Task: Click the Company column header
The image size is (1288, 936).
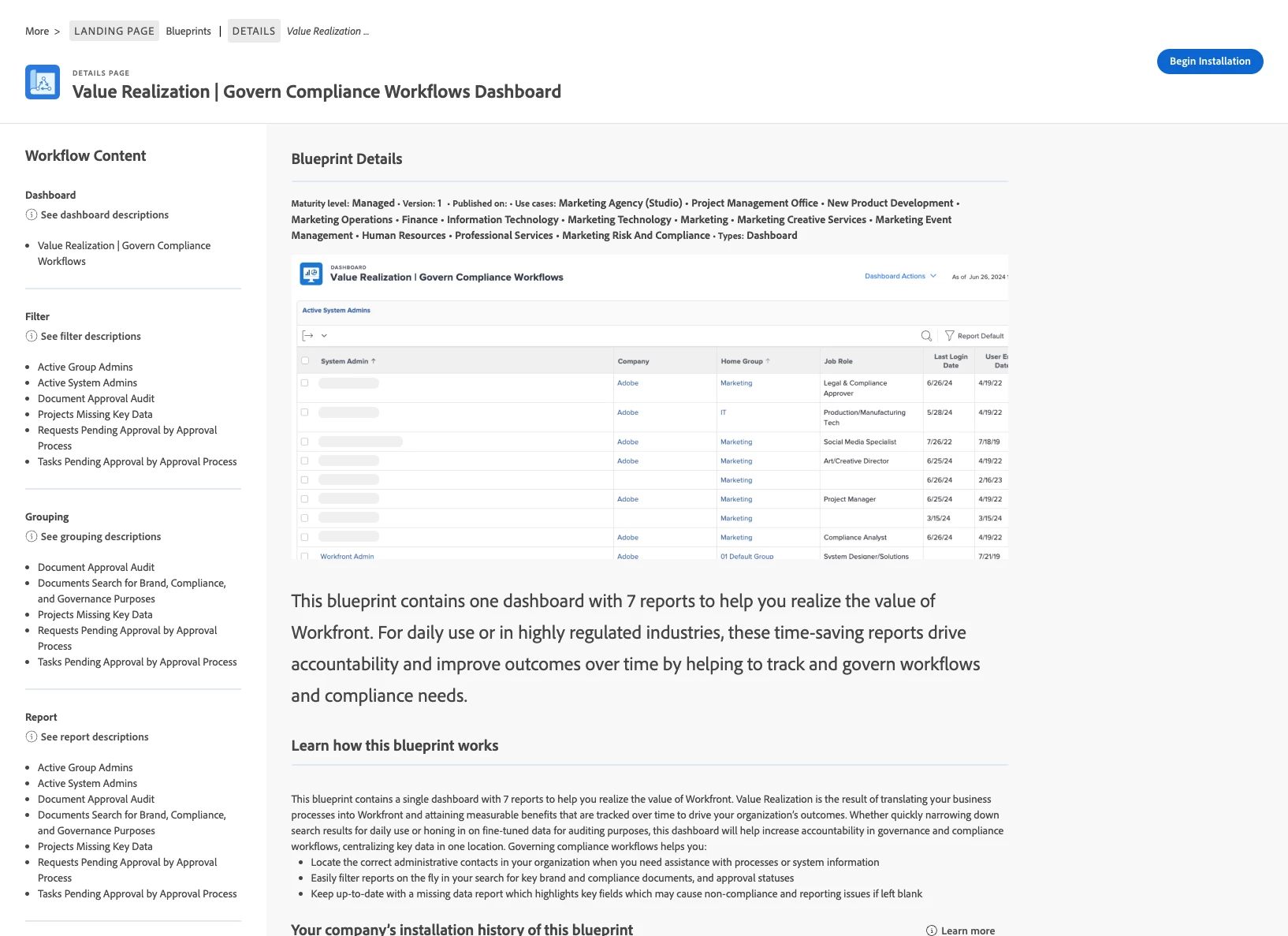Action: 633,361
